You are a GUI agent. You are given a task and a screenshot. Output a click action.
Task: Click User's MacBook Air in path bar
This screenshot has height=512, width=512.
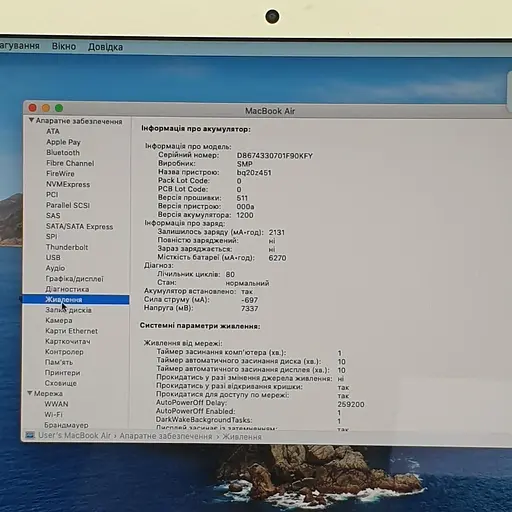(x=74, y=436)
